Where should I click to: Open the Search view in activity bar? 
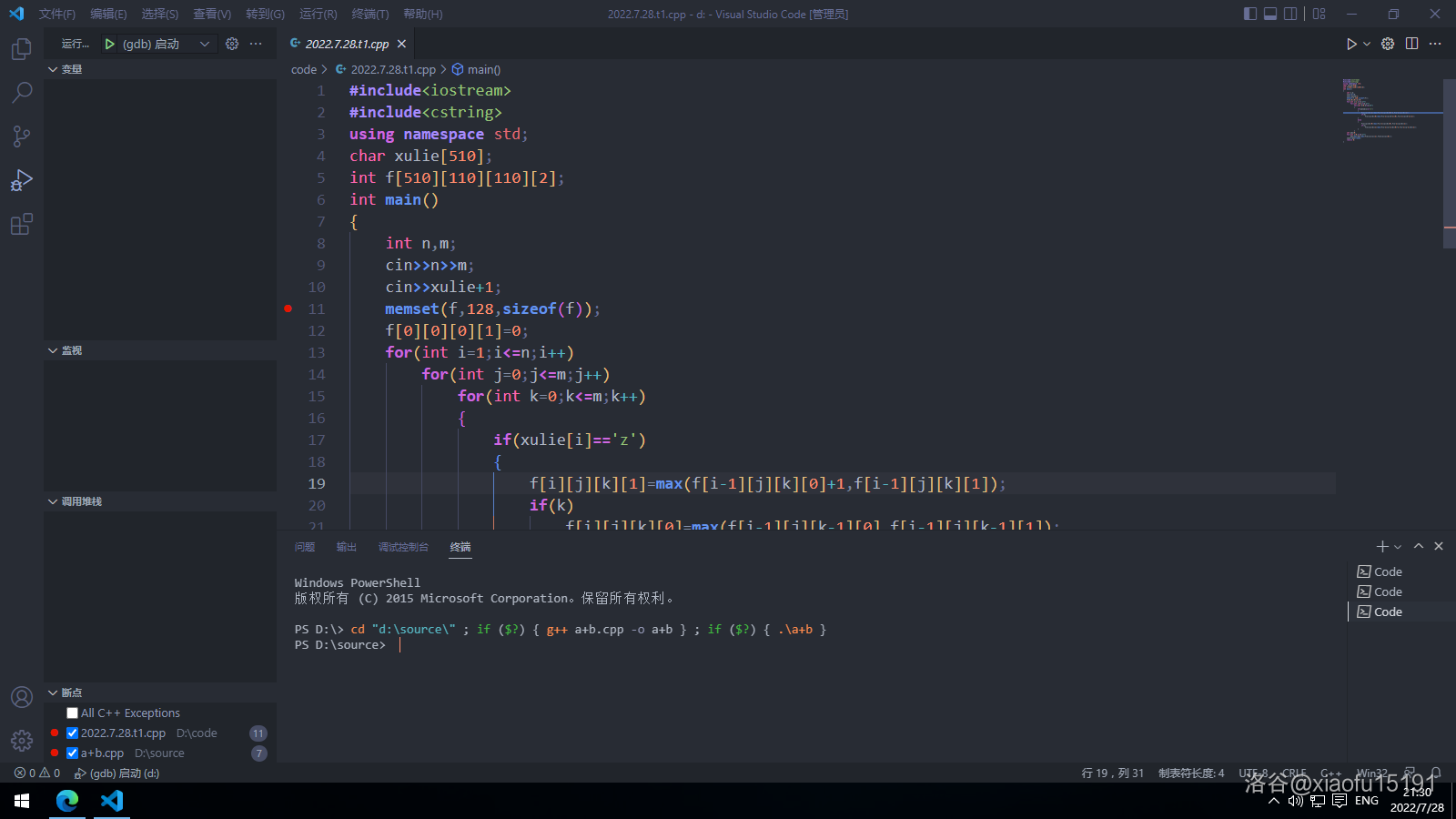tap(22, 92)
